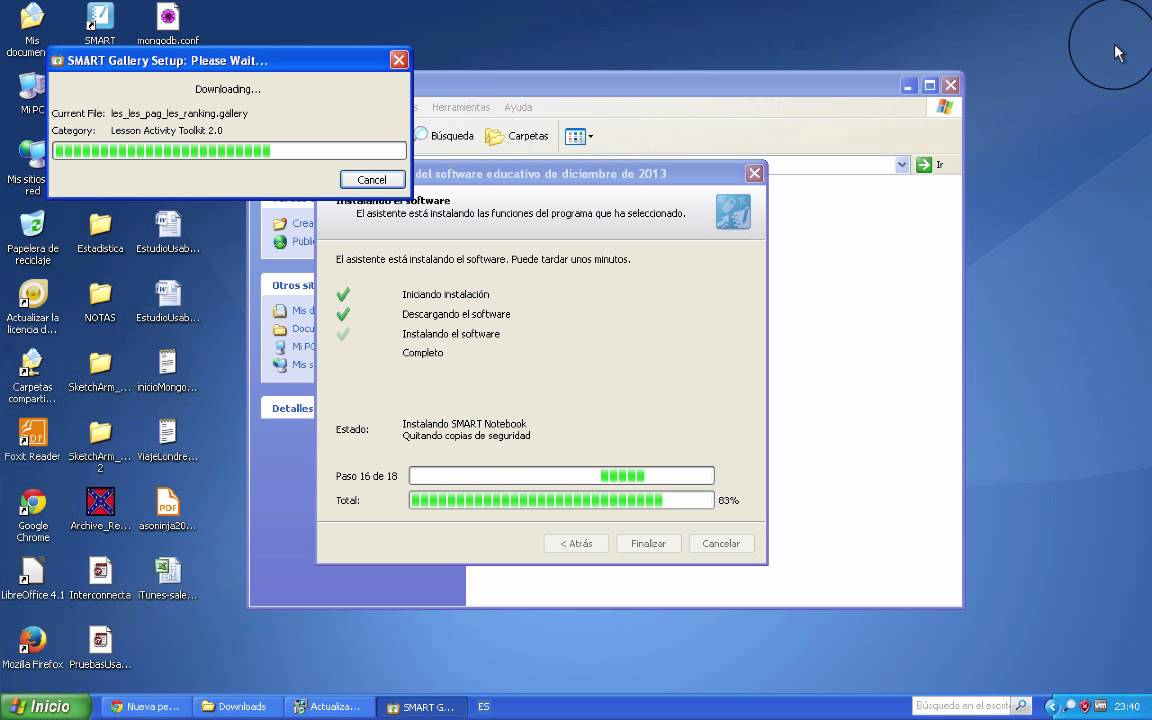Click Búsqueda toolbar button in Explorer
Image resolution: width=1152 pixels, height=720 pixels.
point(444,136)
